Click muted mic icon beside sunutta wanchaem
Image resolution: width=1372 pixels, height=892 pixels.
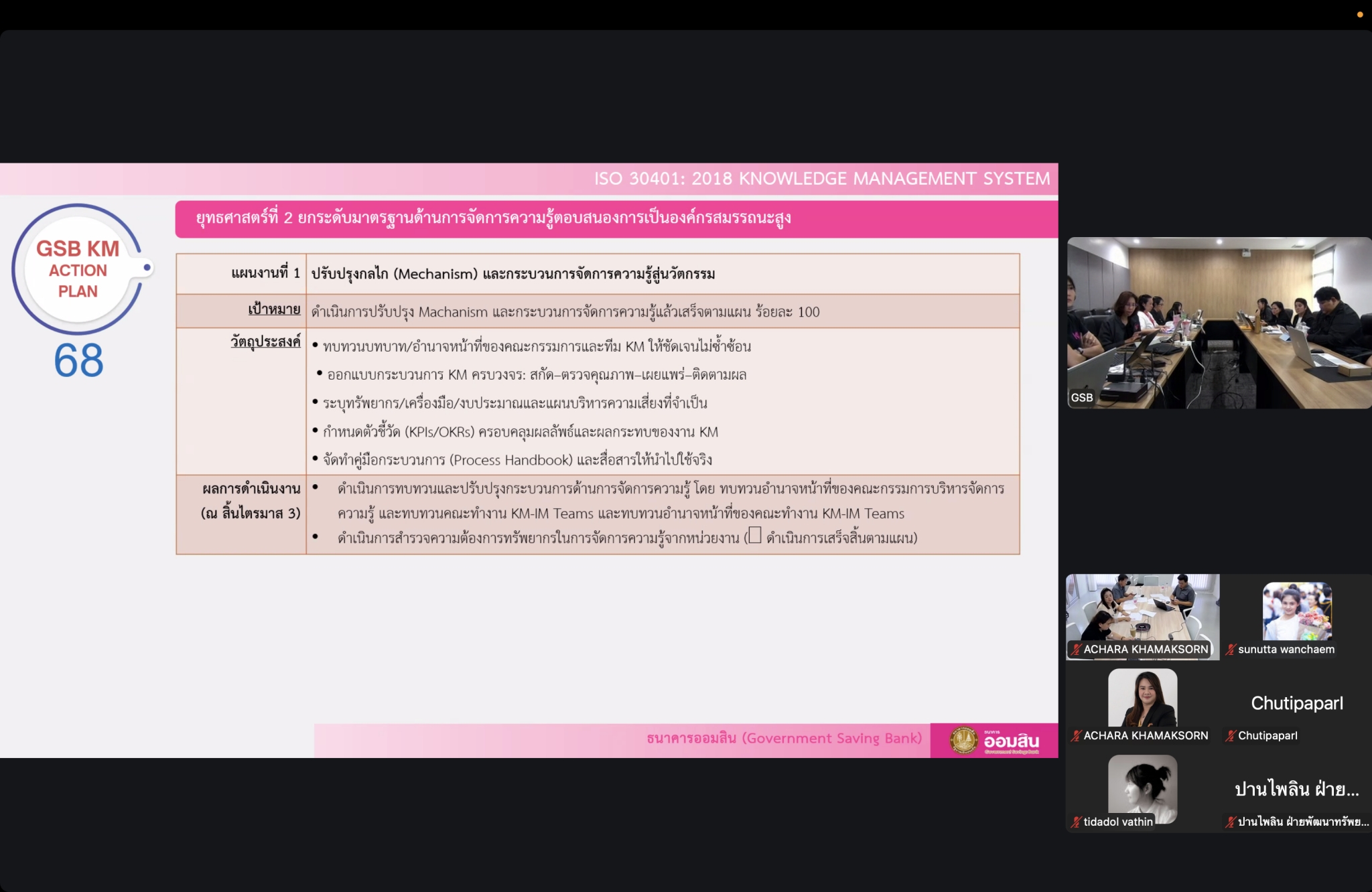tap(1231, 649)
